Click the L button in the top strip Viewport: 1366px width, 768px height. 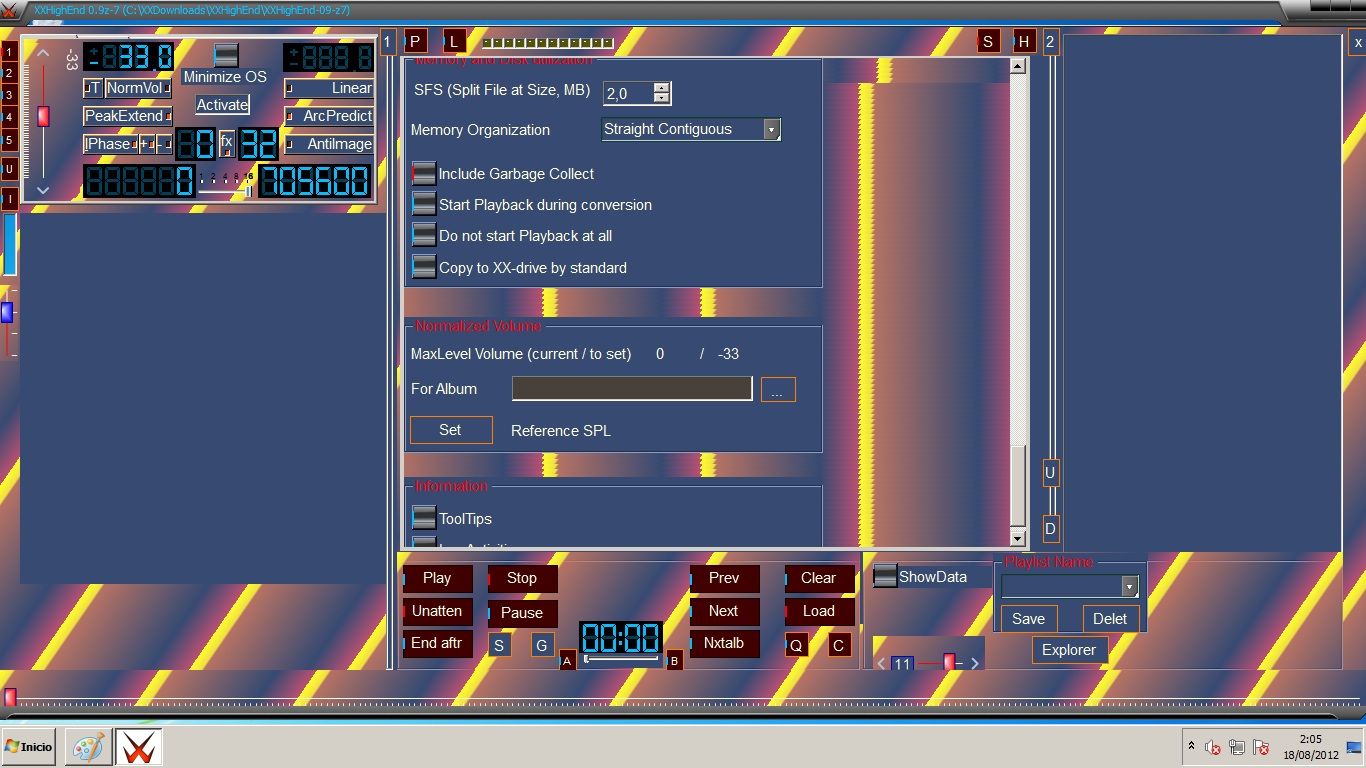click(454, 41)
